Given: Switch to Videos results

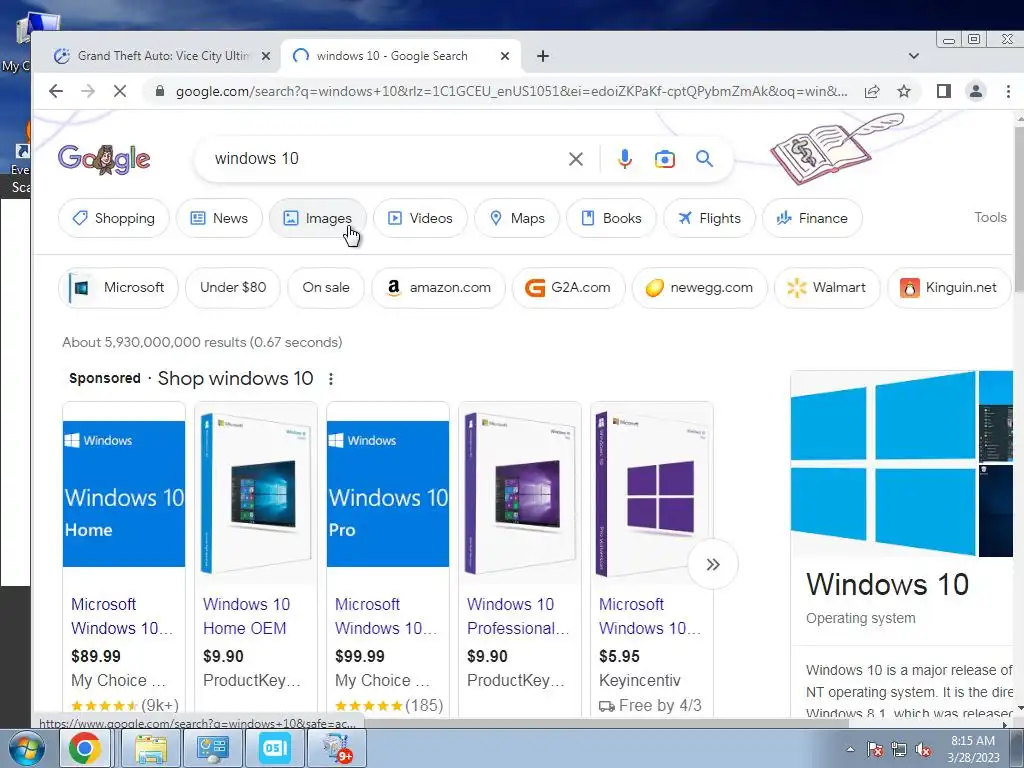Looking at the screenshot, I should coord(420,218).
